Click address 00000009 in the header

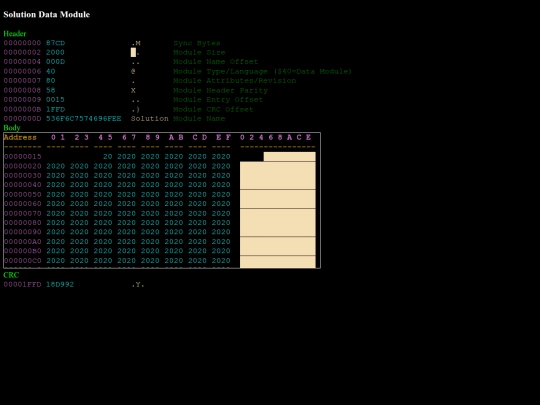tap(22, 100)
